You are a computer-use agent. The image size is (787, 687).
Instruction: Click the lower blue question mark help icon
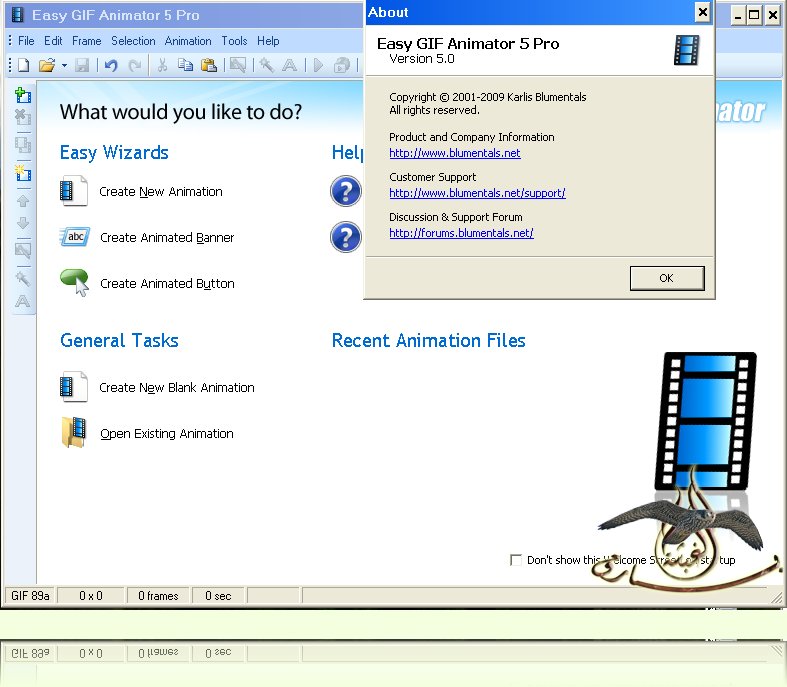click(x=346, y=237)
